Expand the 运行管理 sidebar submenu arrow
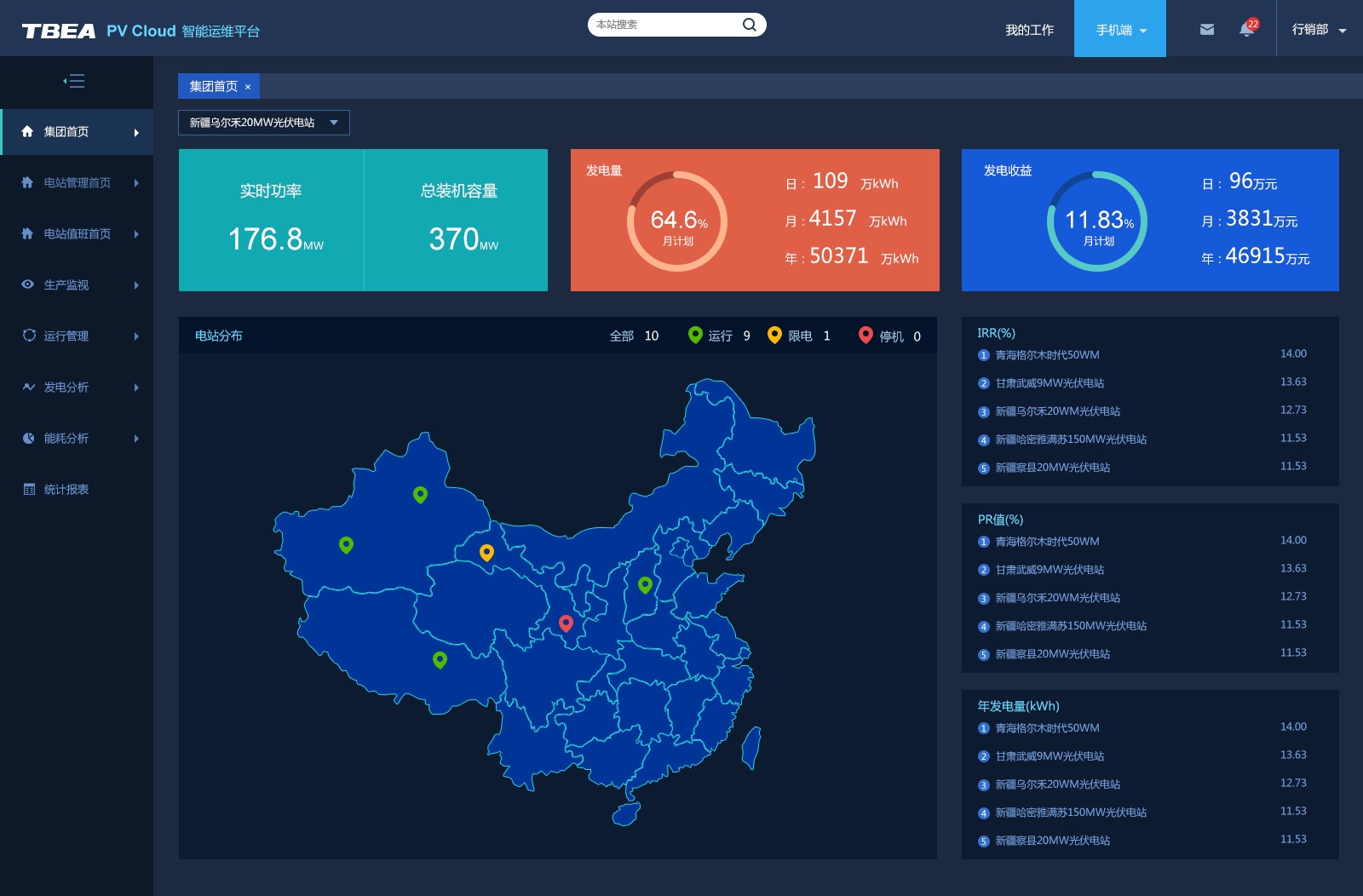Viewport: 1363px width, 896px height. (136, 336)
